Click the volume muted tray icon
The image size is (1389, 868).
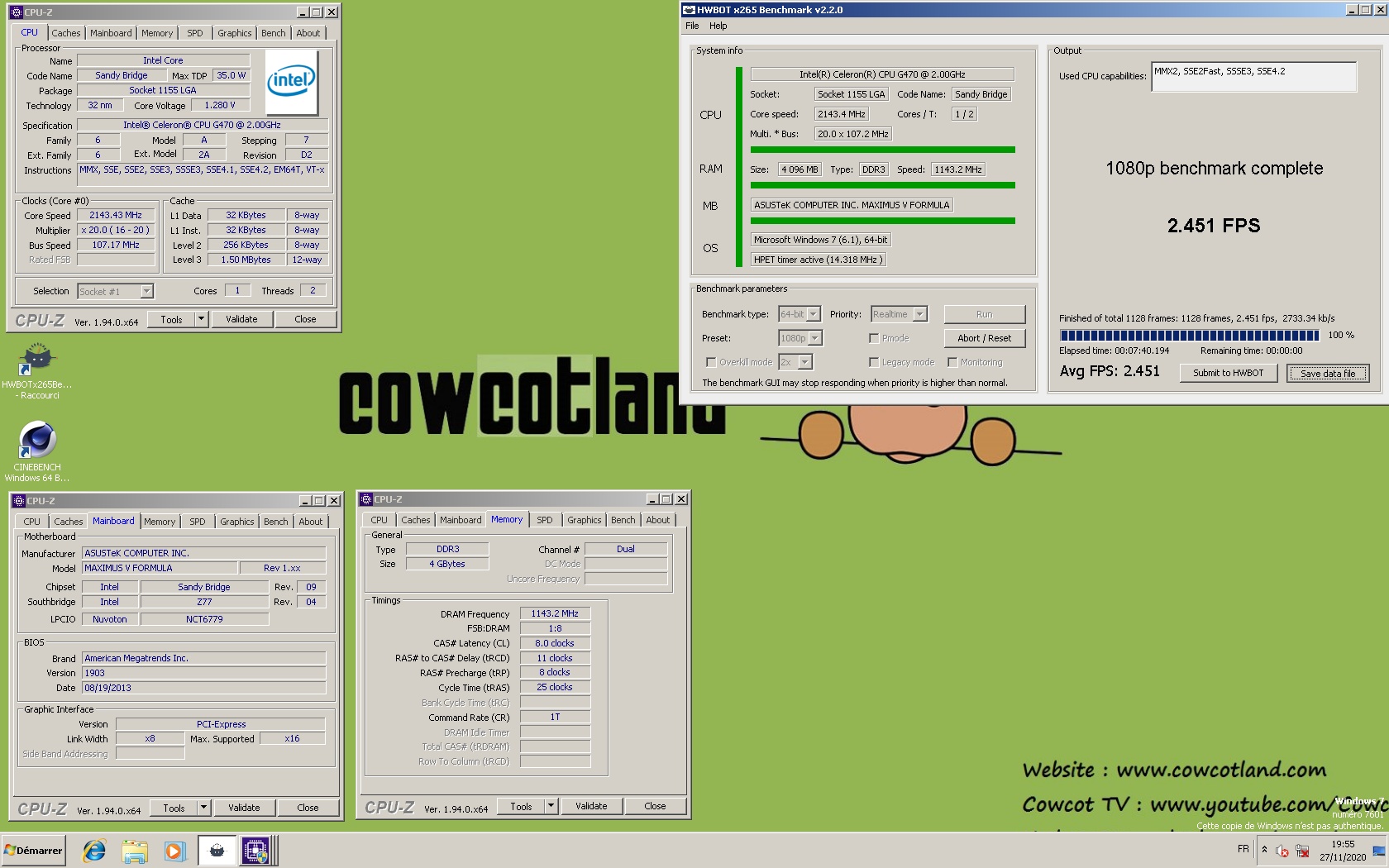1282,851
